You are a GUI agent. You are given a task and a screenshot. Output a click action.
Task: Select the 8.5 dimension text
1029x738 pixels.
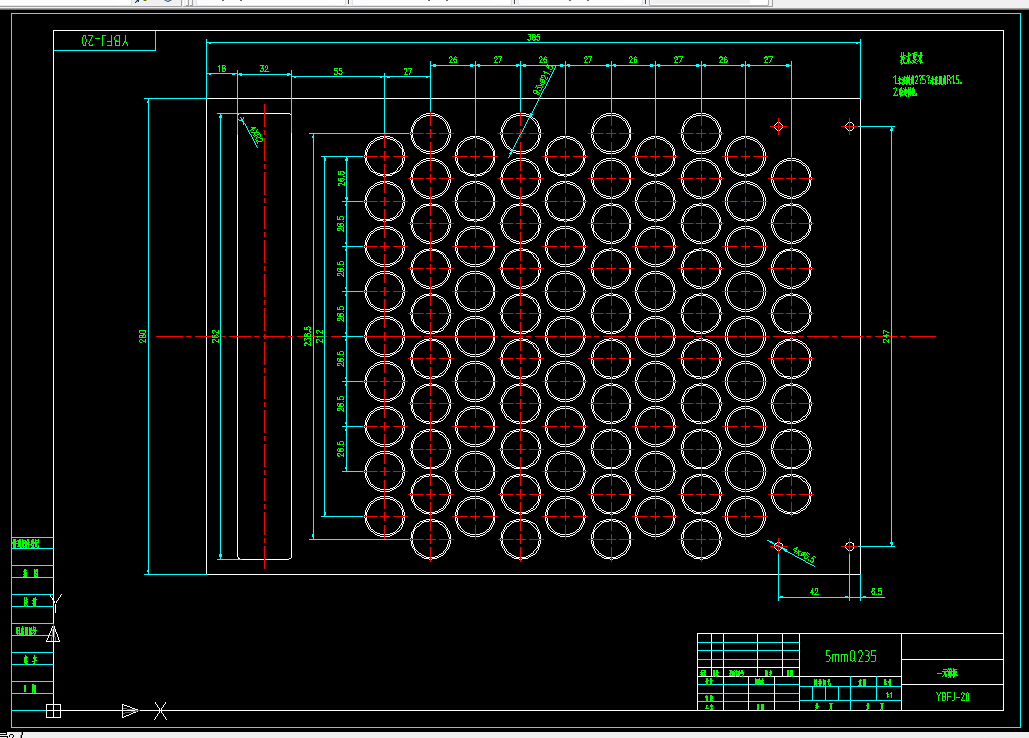877,592
